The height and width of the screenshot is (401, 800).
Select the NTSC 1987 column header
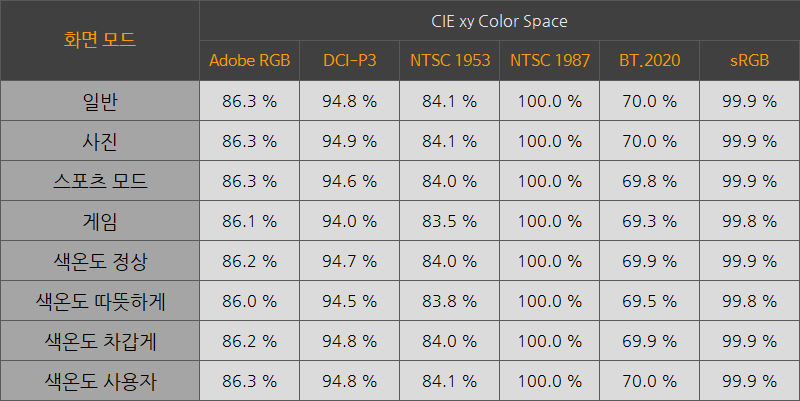click(x=549, y=61)
